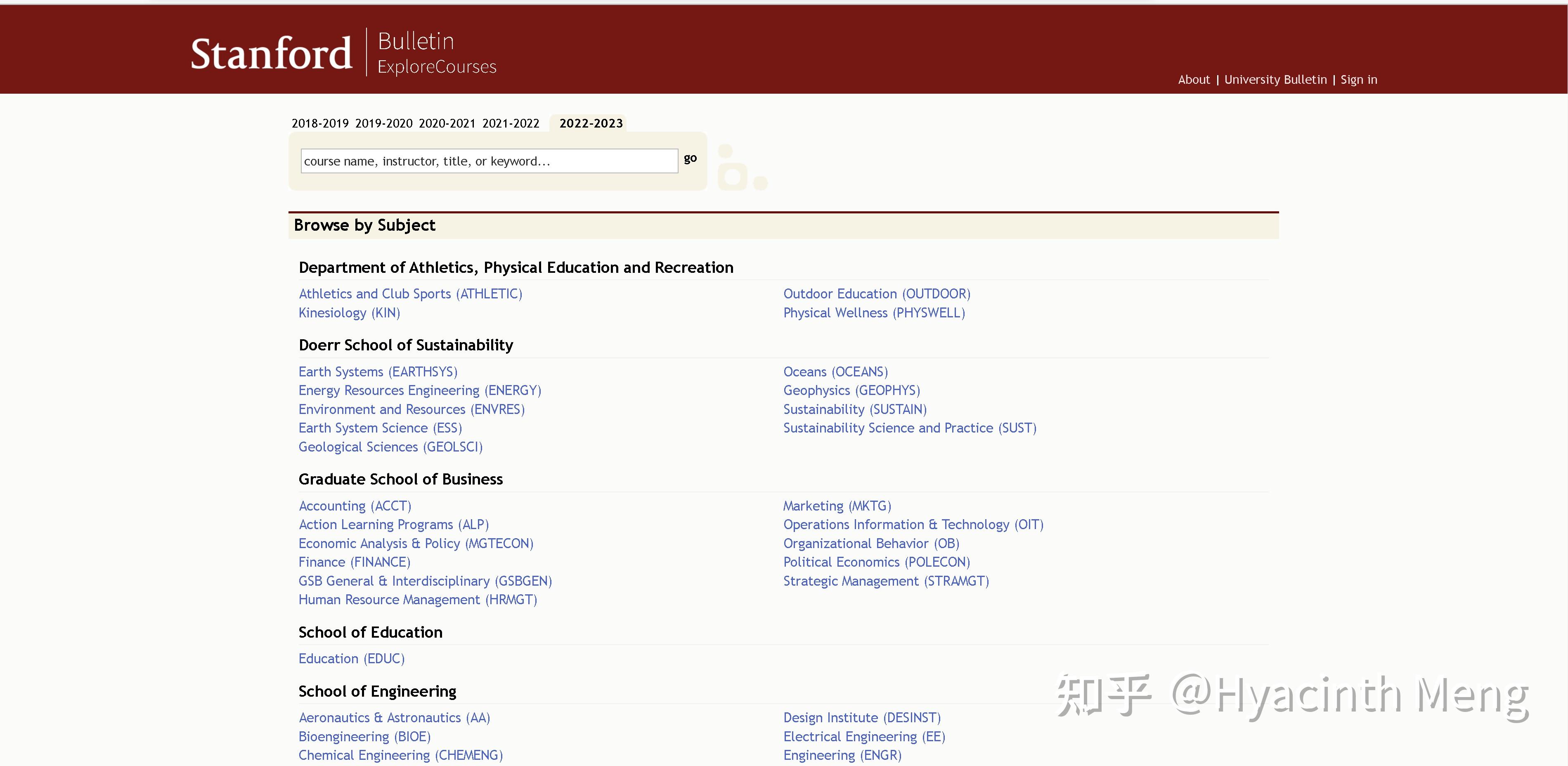Open Education (EDUC) subject link
The image size is (1568, 766).
pos(351,658)
